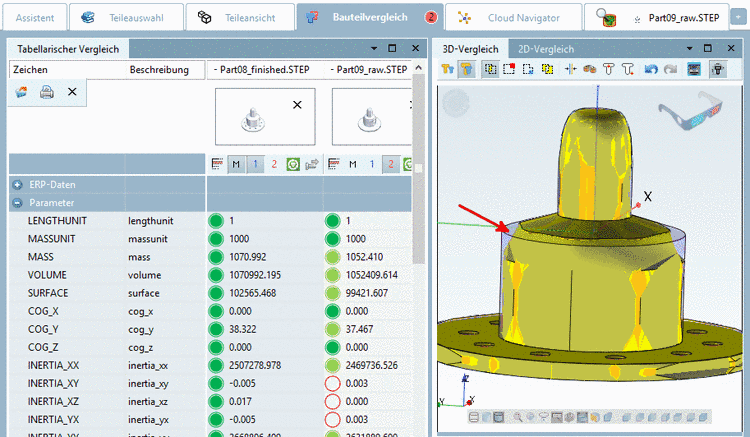Click the yellow overlapping squares icon

(547, 69)
